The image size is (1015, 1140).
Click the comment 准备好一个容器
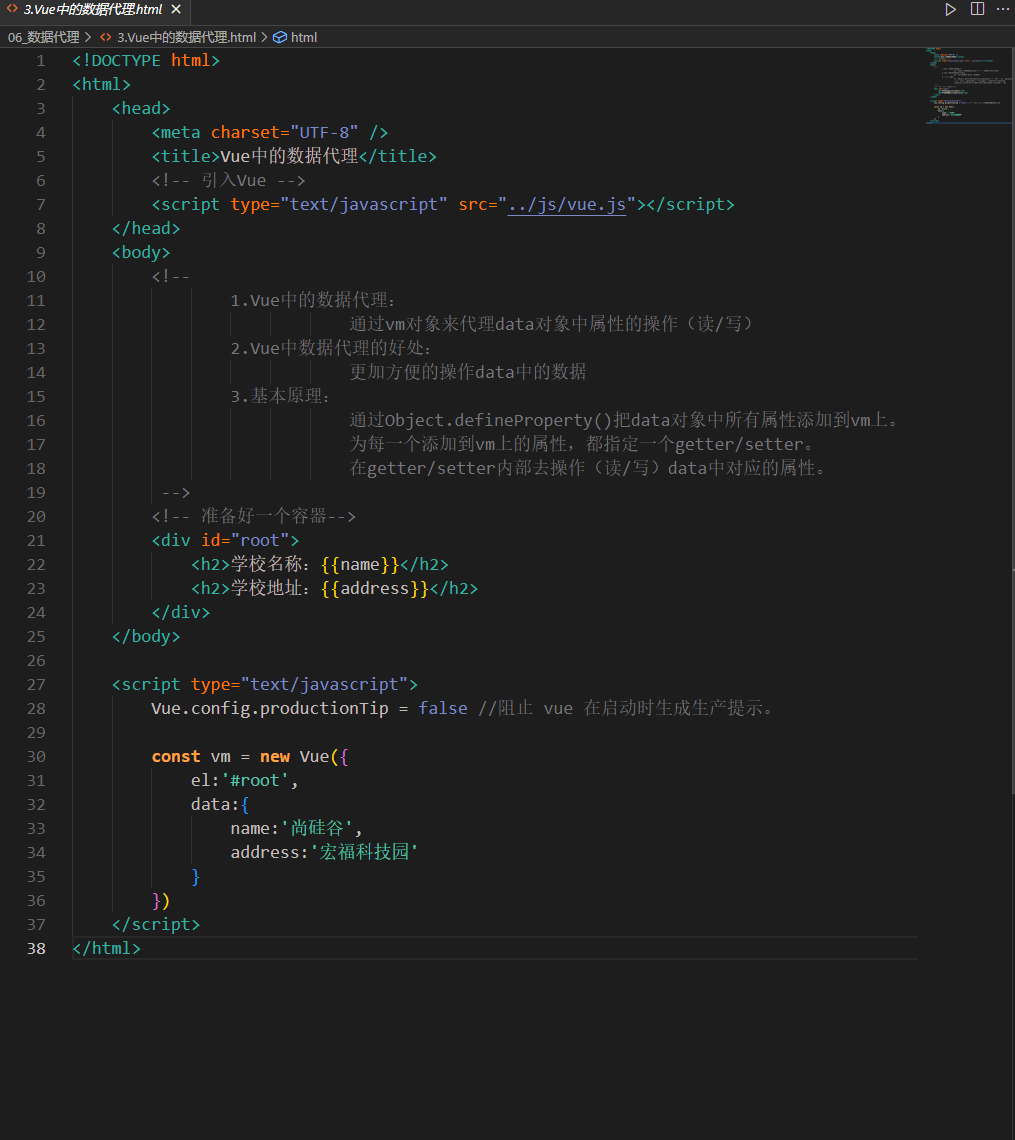coord(254,516)
